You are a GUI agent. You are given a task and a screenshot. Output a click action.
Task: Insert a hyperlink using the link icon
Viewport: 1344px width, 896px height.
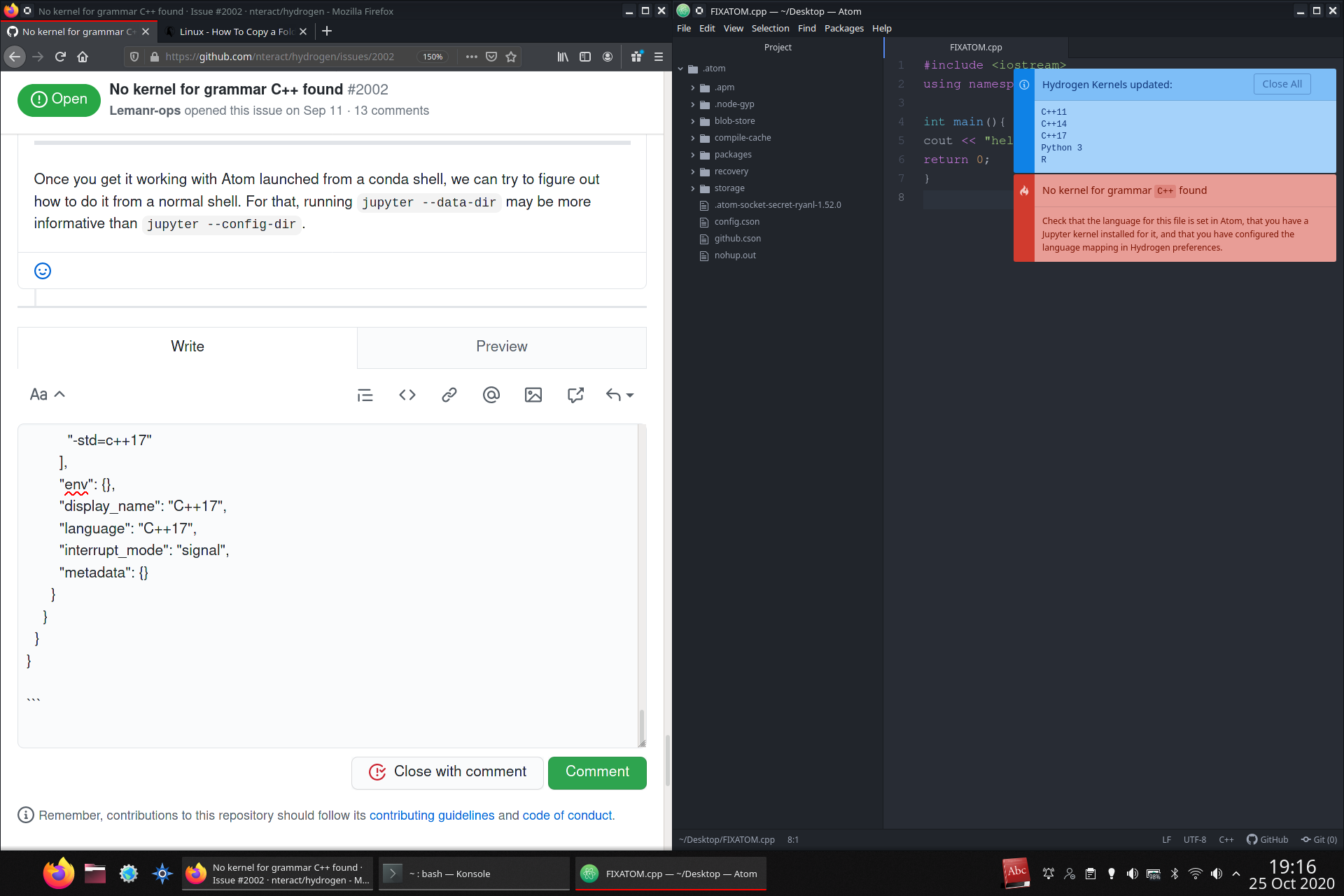point(449,394)
